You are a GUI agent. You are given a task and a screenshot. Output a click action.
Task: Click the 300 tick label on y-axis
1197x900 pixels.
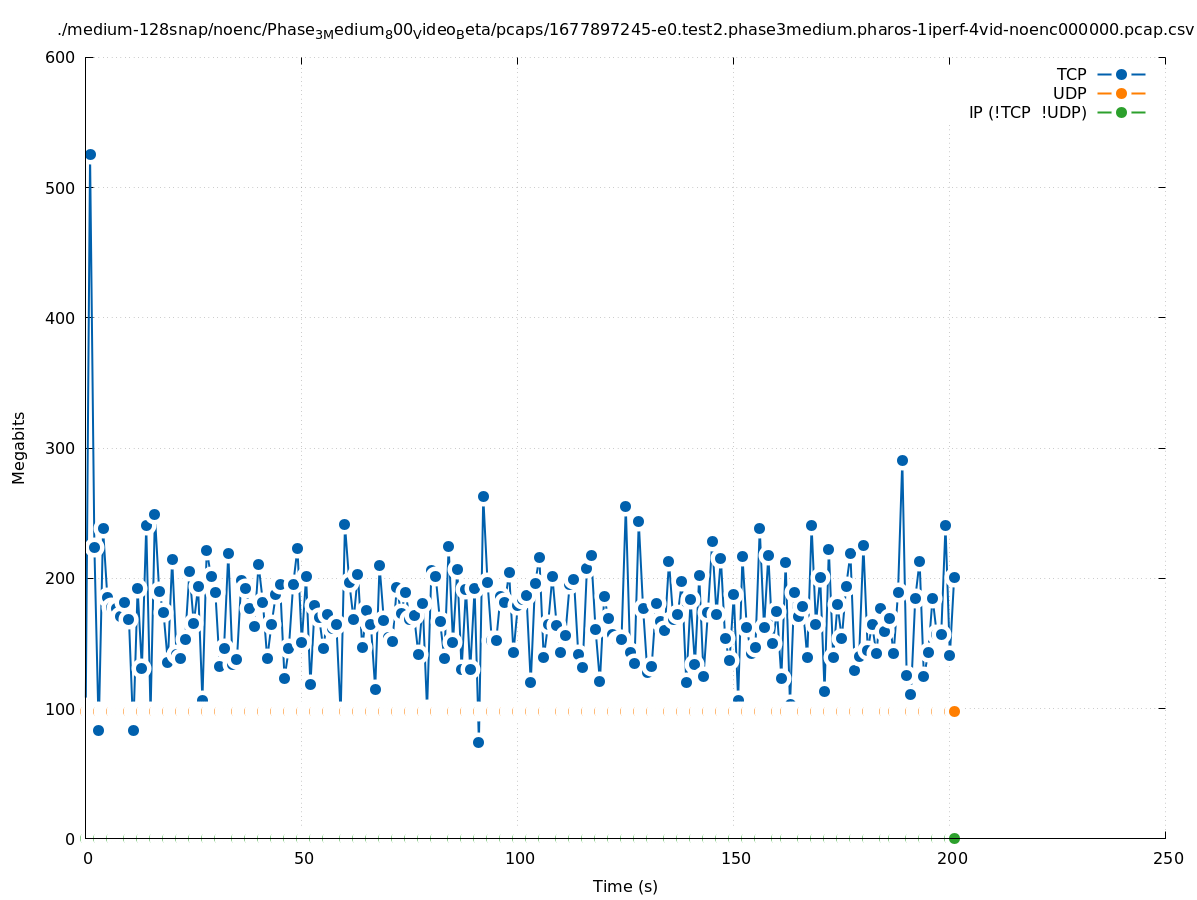62,448
